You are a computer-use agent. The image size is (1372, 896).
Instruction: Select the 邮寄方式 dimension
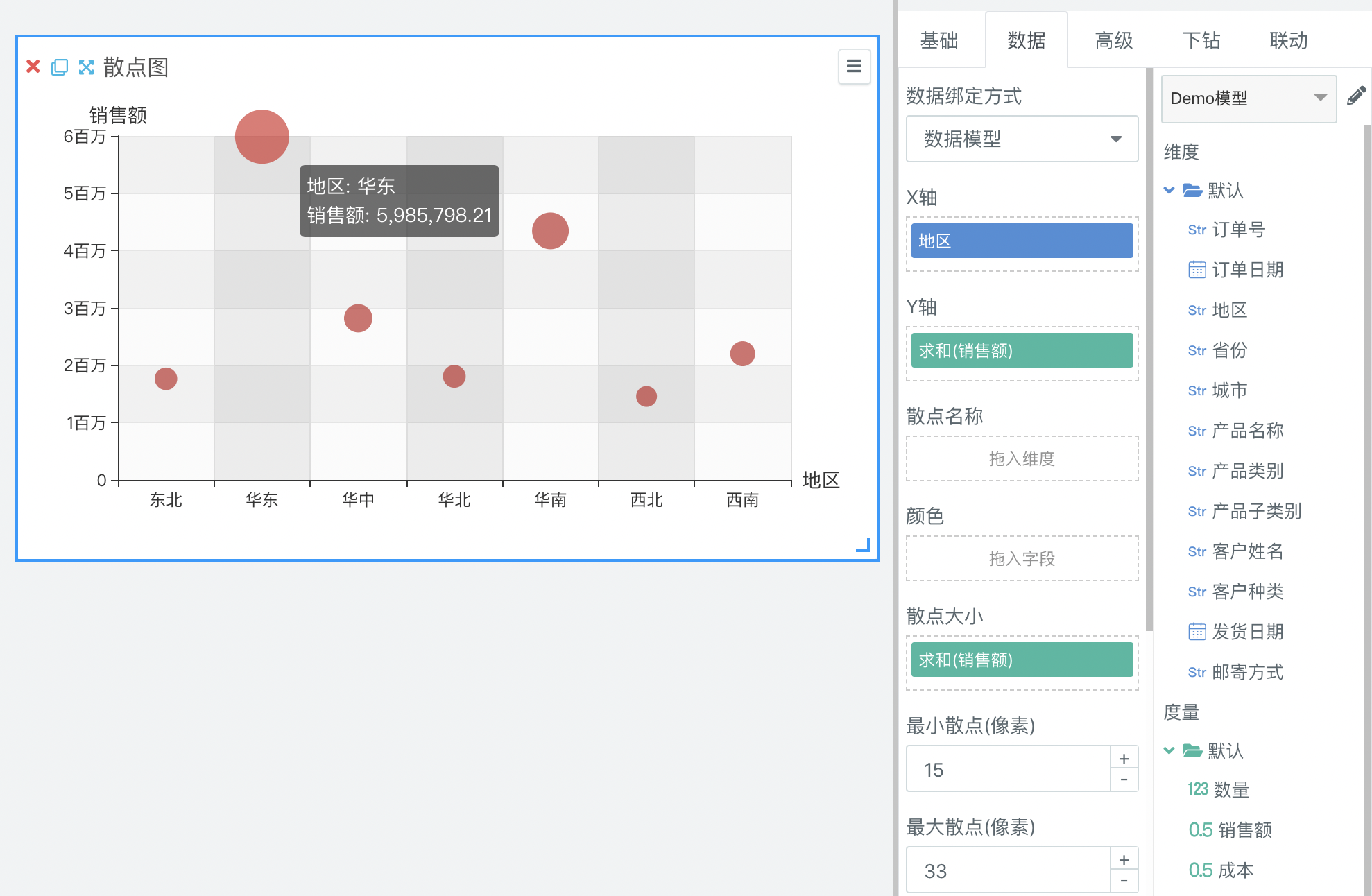(1247, 672)
